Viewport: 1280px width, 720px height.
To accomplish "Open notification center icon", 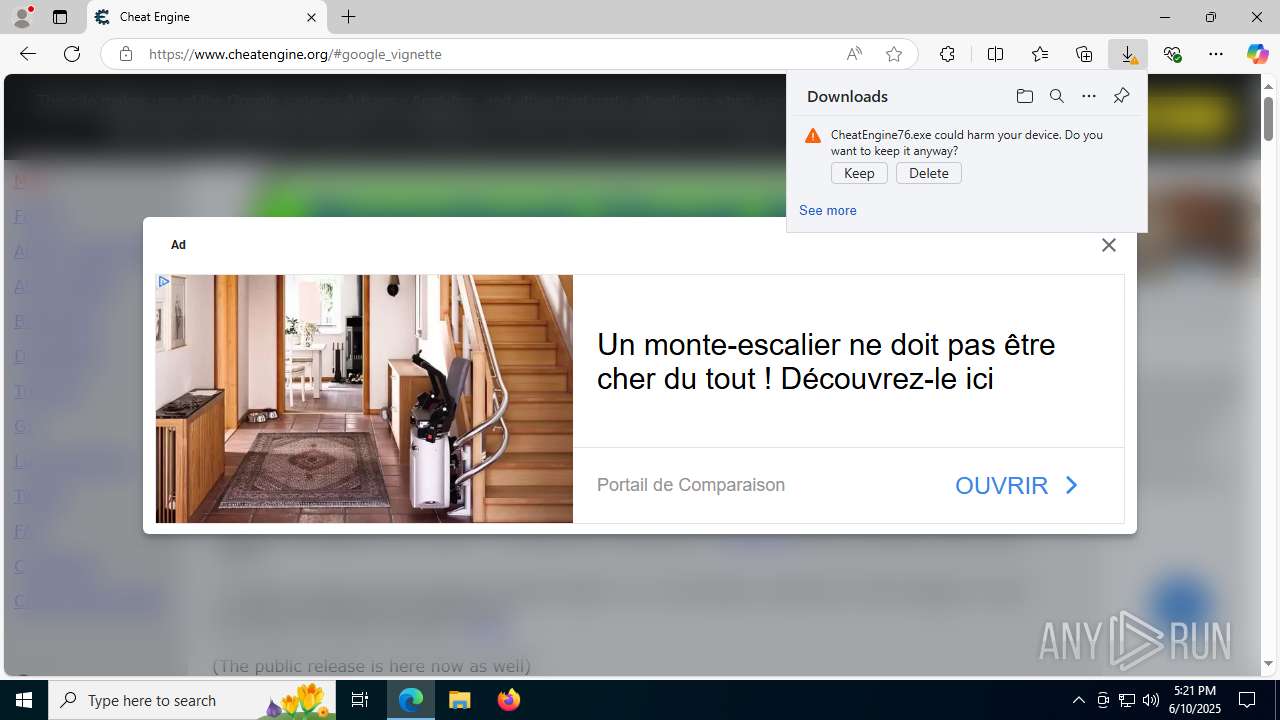I will coord(1248,700).
